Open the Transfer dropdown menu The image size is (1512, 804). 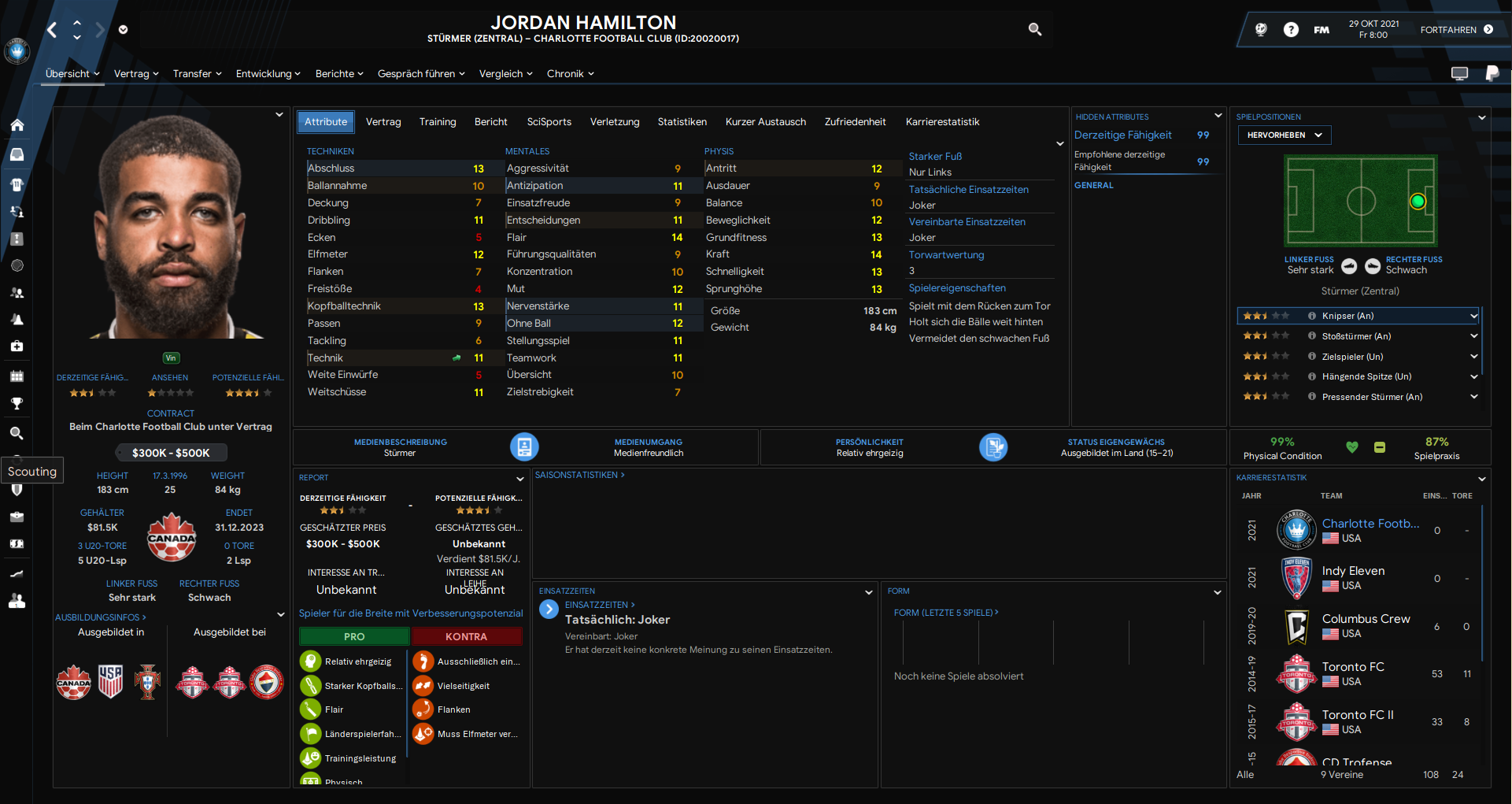pyautogui.click(x=198, y=74)
